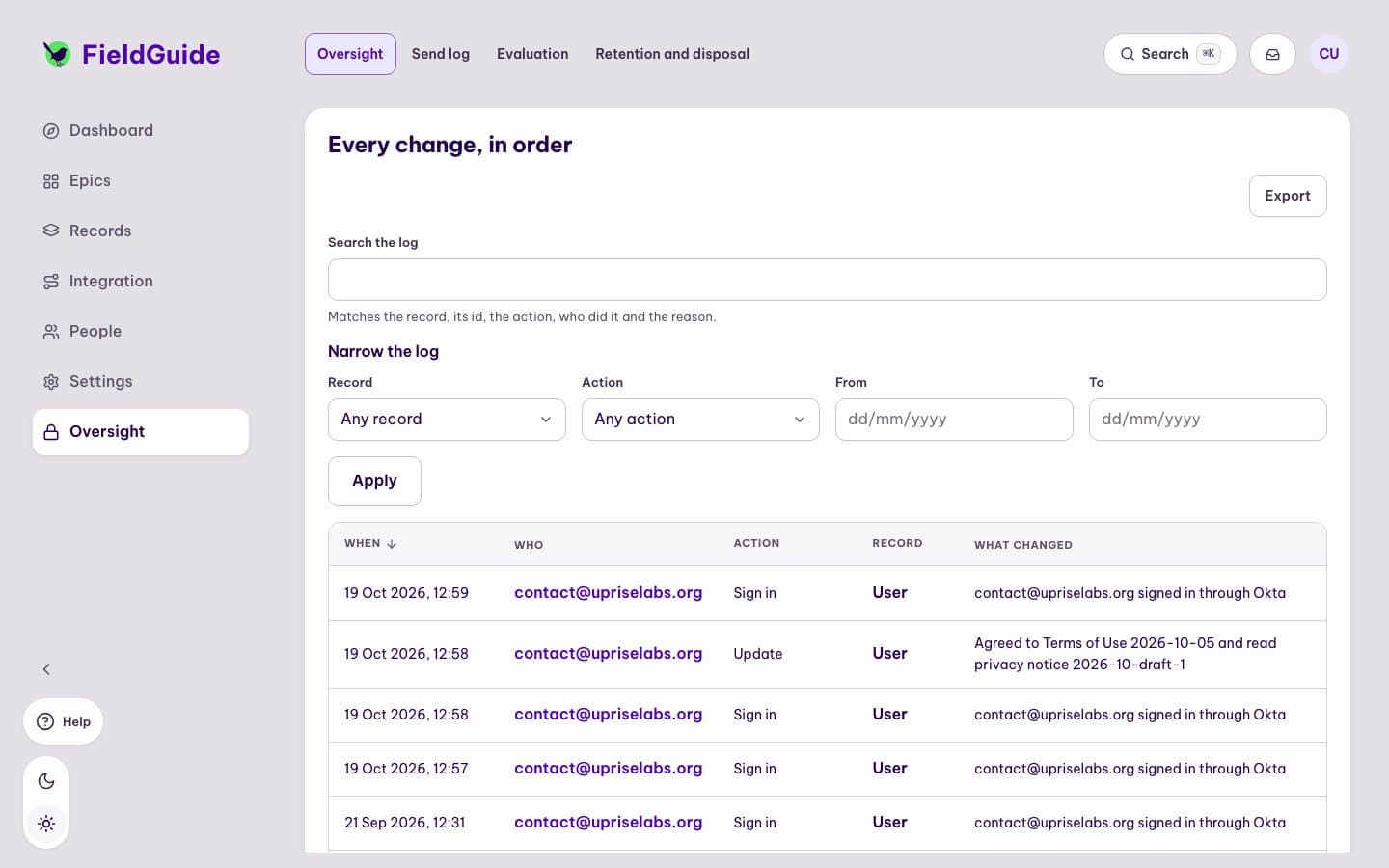Click the 'RECORD' column header
This screenshot has width=1389, height=868.
click(897, 544)
